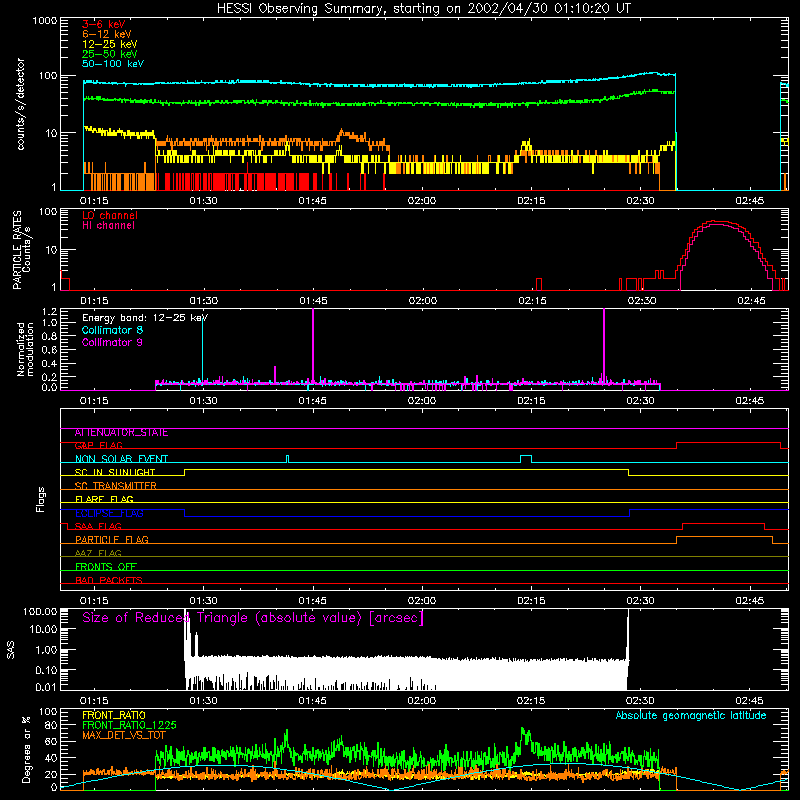Click the 50-100 keV cyan count curve
This screenshot has width=800, height=800.
(380, 84)
